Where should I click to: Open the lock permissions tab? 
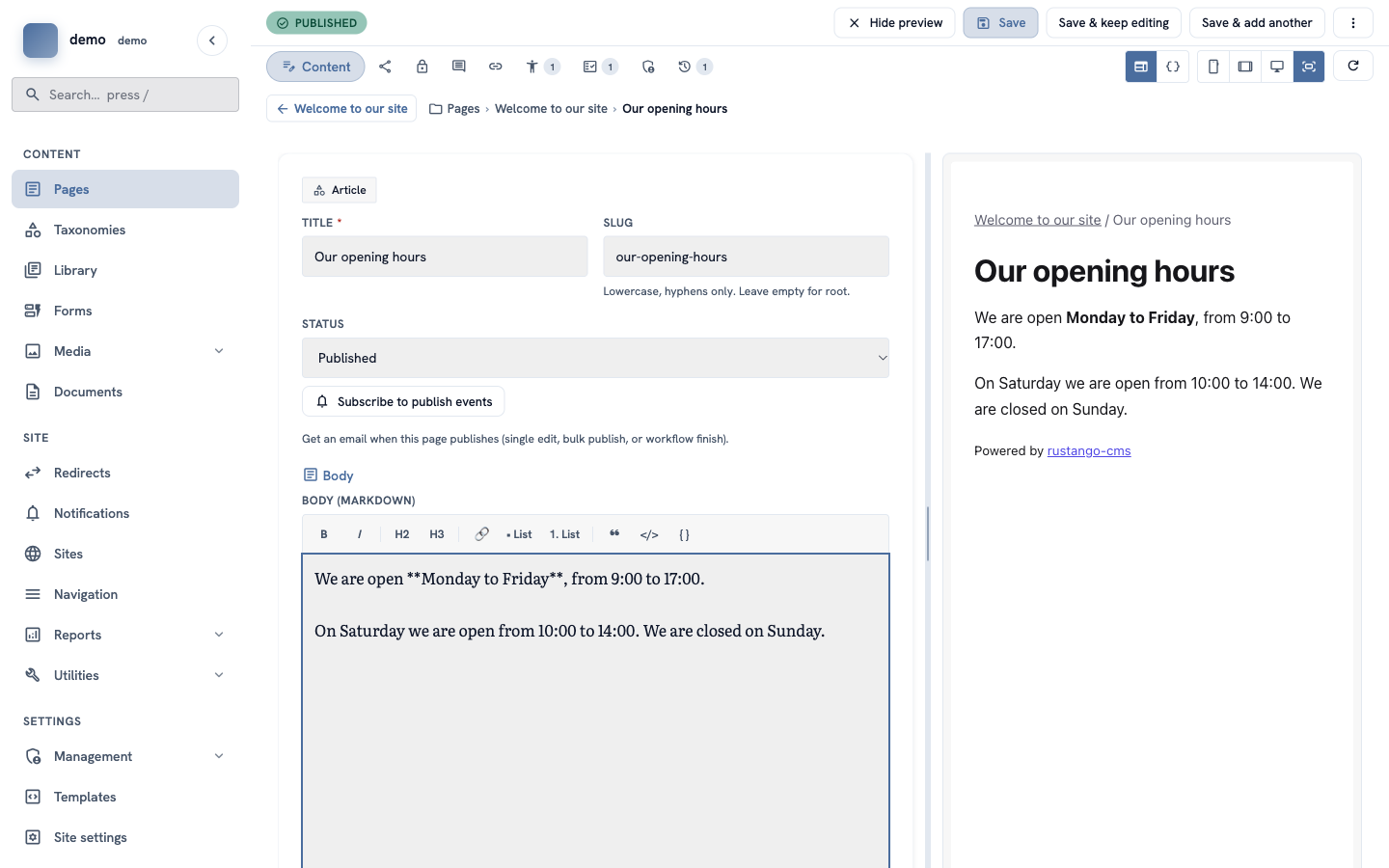pyautogui.click(x=422, y=67)
